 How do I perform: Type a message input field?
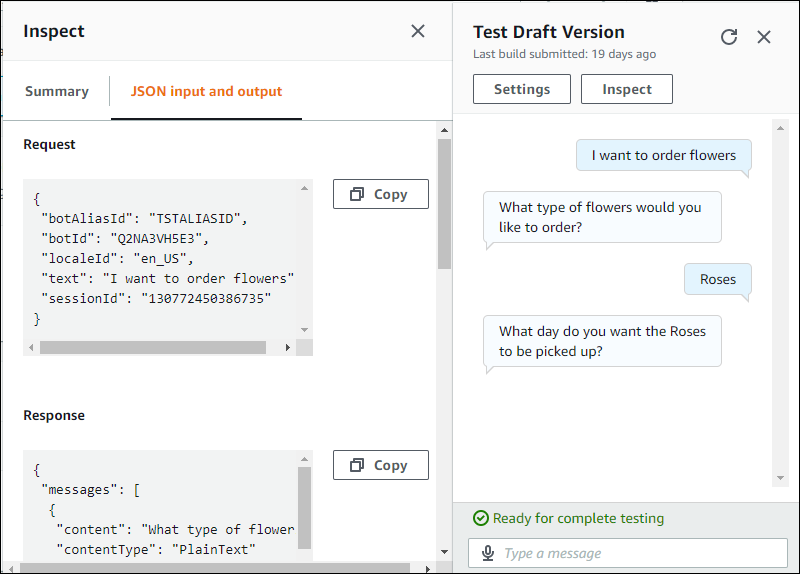point(640,553)
